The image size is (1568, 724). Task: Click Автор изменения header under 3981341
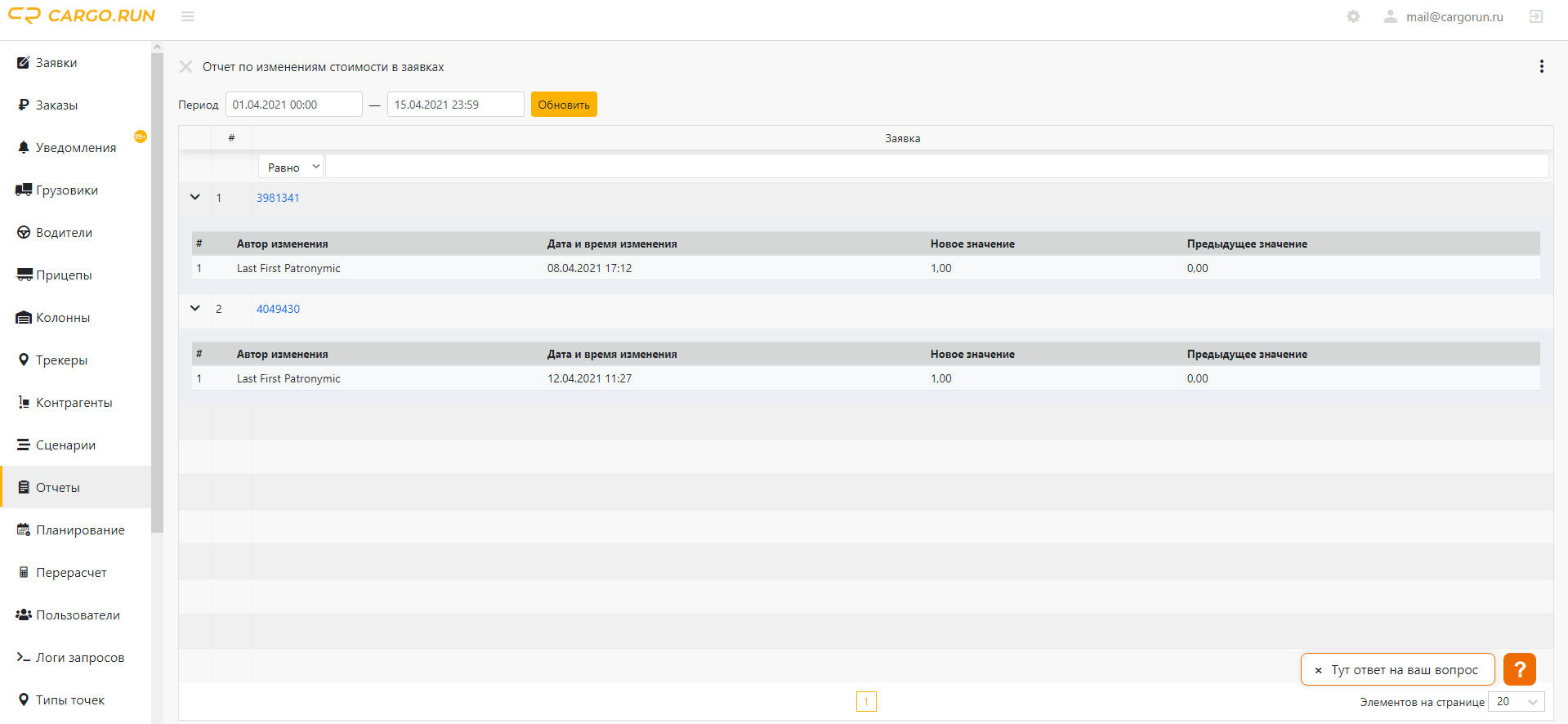point(282,244)
